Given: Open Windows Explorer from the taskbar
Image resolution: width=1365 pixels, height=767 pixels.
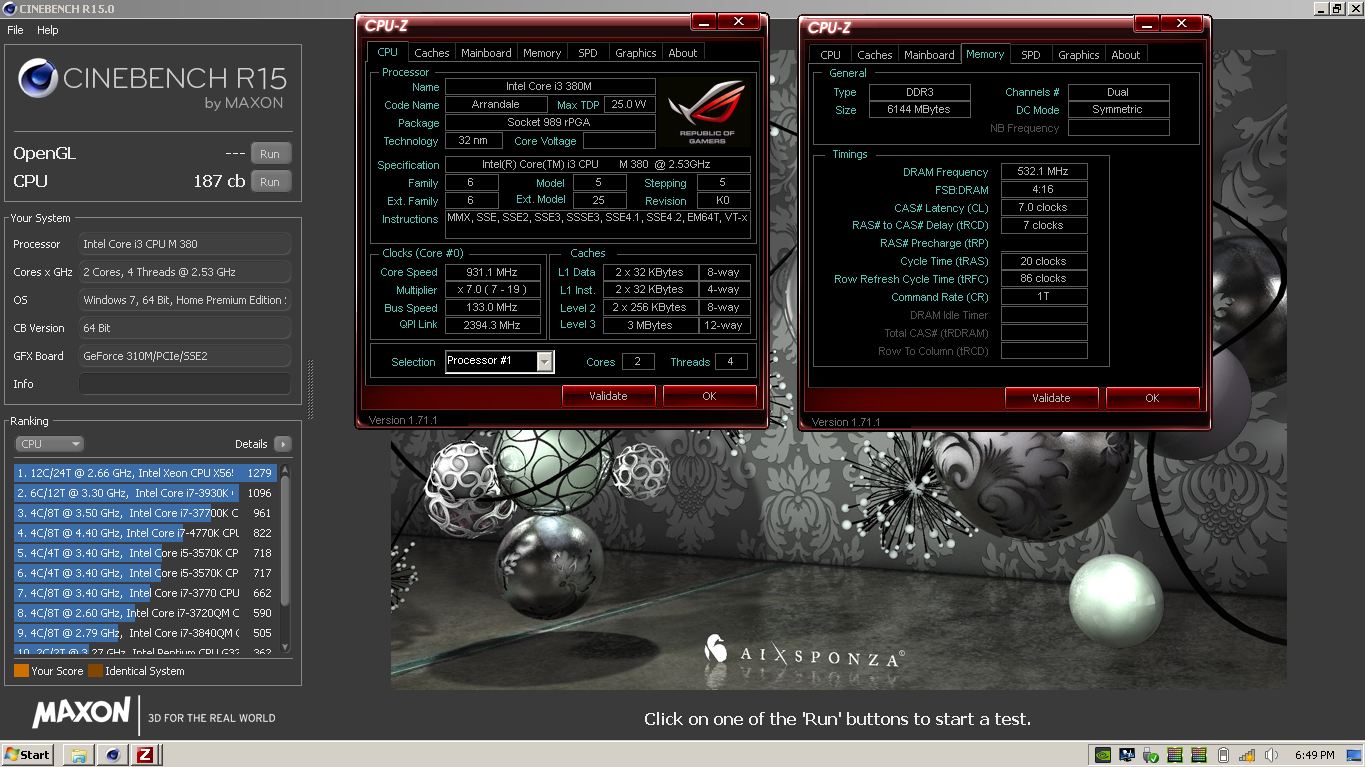Looking at the screenshot, I should click(x=79, y=755).
